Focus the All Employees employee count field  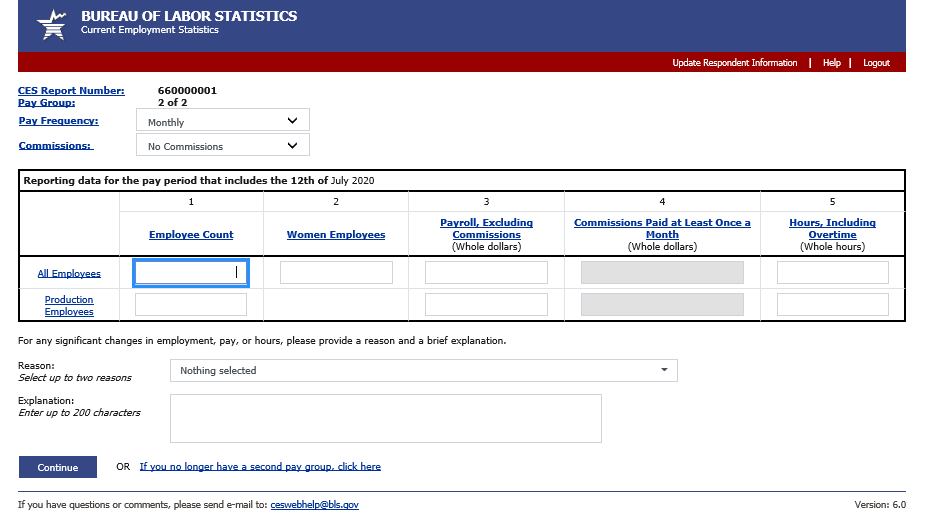[191, 272]
